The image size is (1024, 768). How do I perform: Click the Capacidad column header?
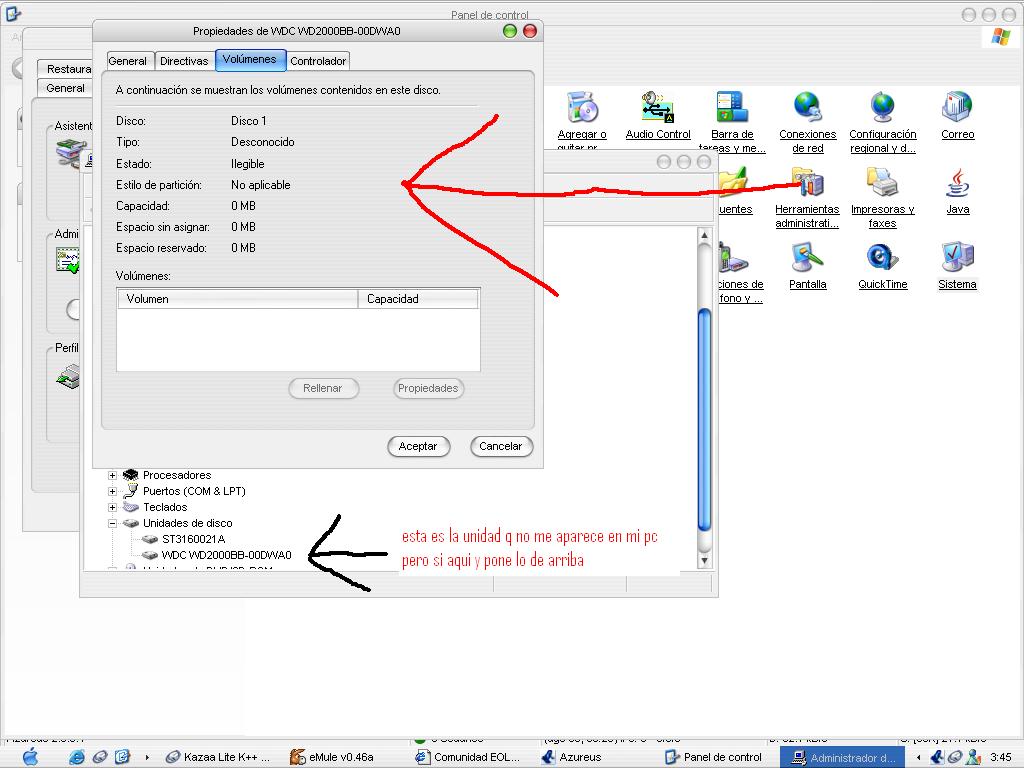click(x=418, y=298)
